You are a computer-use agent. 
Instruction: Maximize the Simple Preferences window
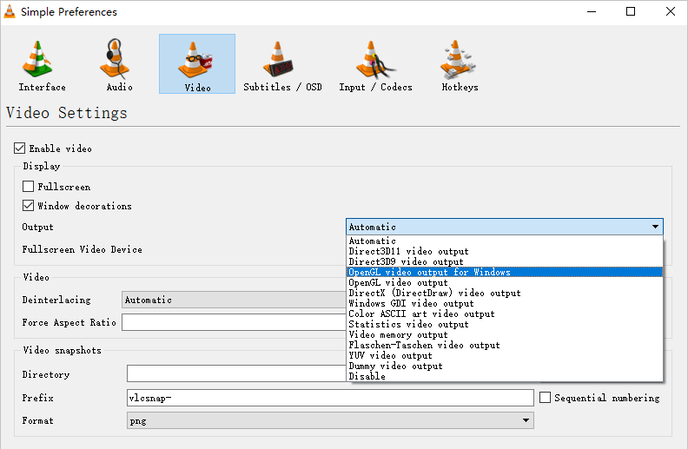(630, 11)
